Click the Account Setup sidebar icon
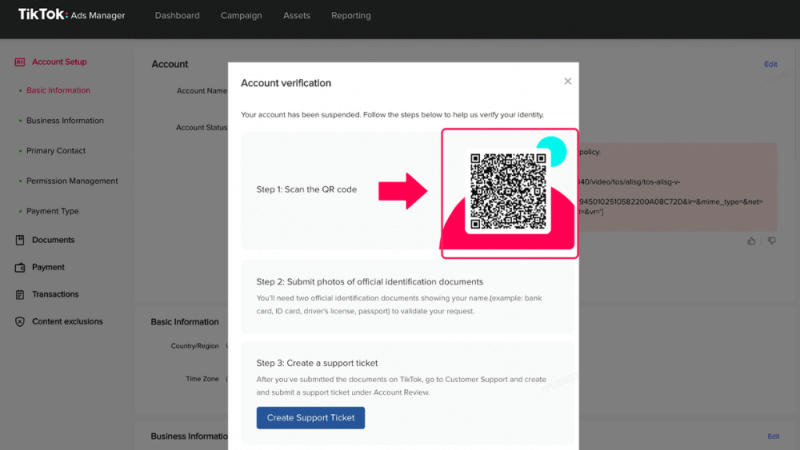 tap(20, 62)
